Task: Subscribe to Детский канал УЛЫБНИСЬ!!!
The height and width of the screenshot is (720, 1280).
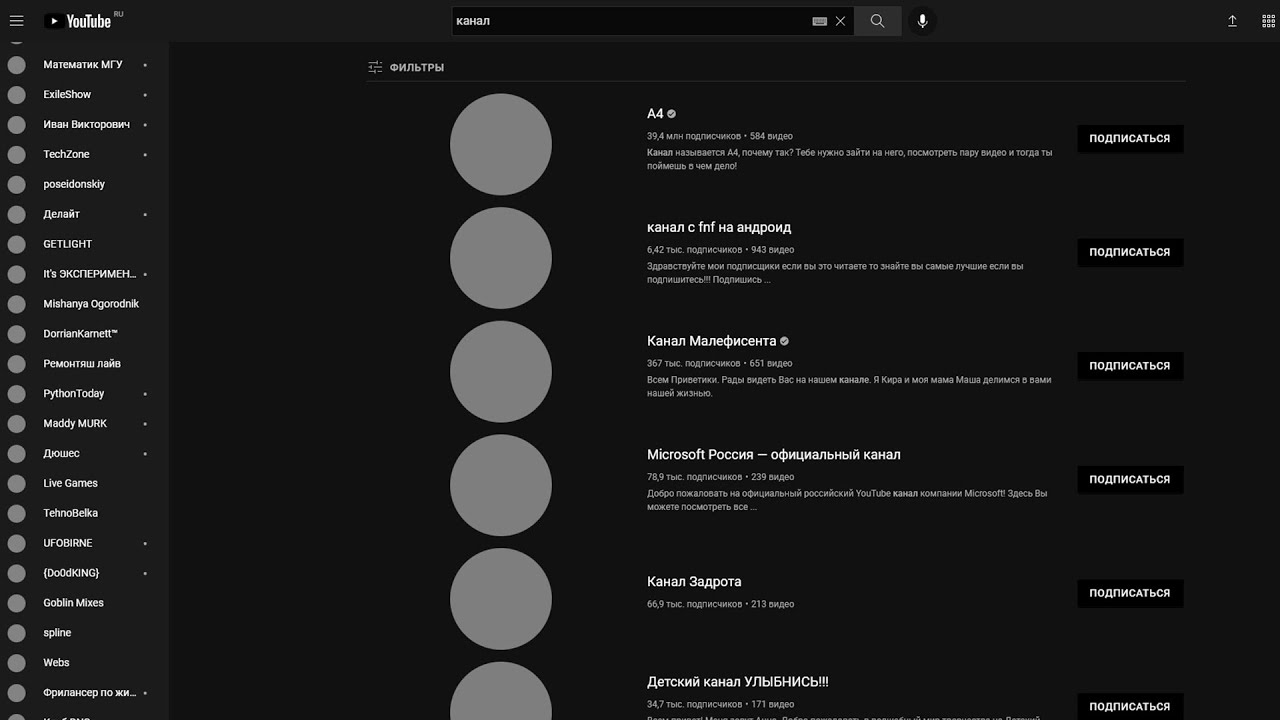Action: point(1130,706)
